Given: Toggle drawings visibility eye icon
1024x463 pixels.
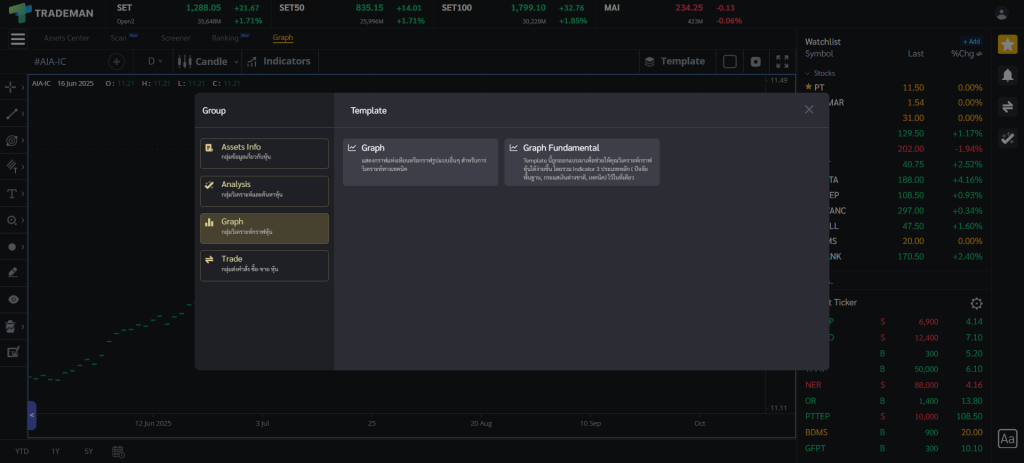Looking at the screenshot, I should point(13,299).
